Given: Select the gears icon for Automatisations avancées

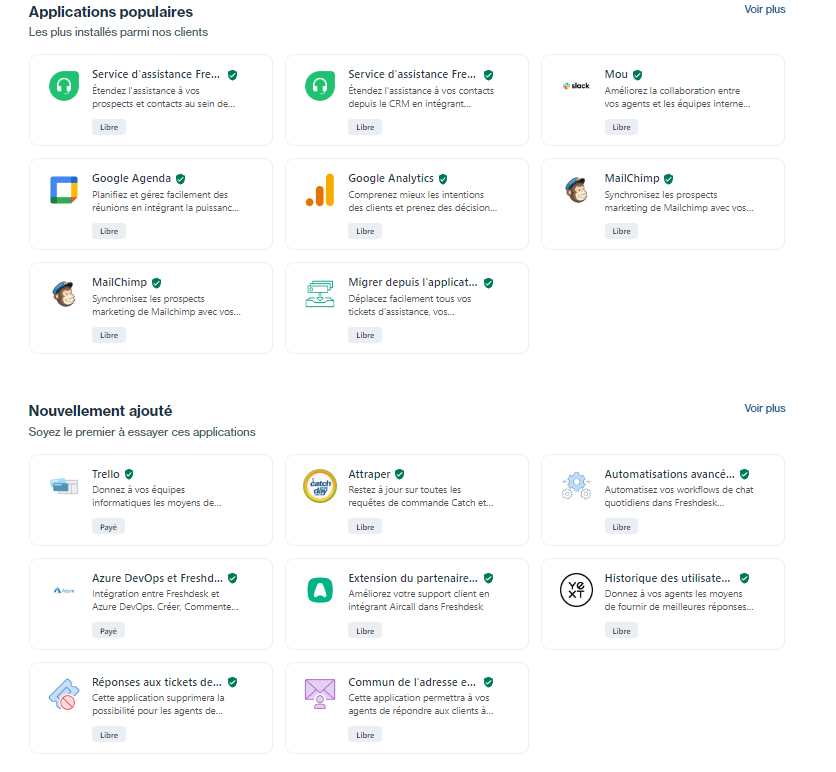Looking at the screenshot, I should (x=576, y=486).
